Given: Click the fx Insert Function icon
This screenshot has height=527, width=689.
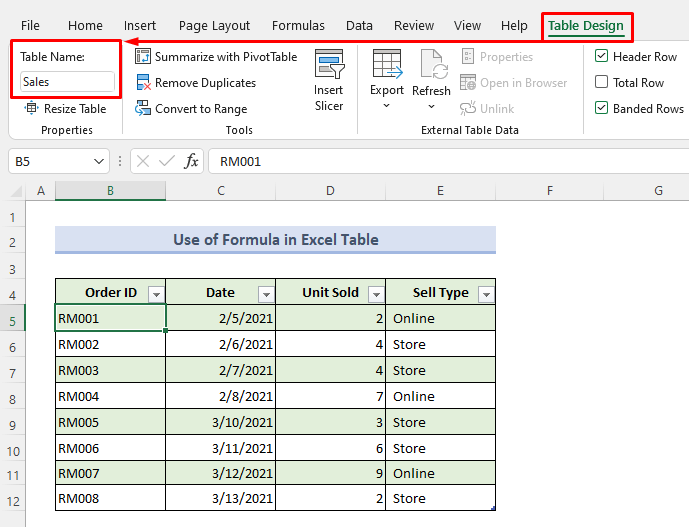Looking at the screenshot, I should (191, 161).
